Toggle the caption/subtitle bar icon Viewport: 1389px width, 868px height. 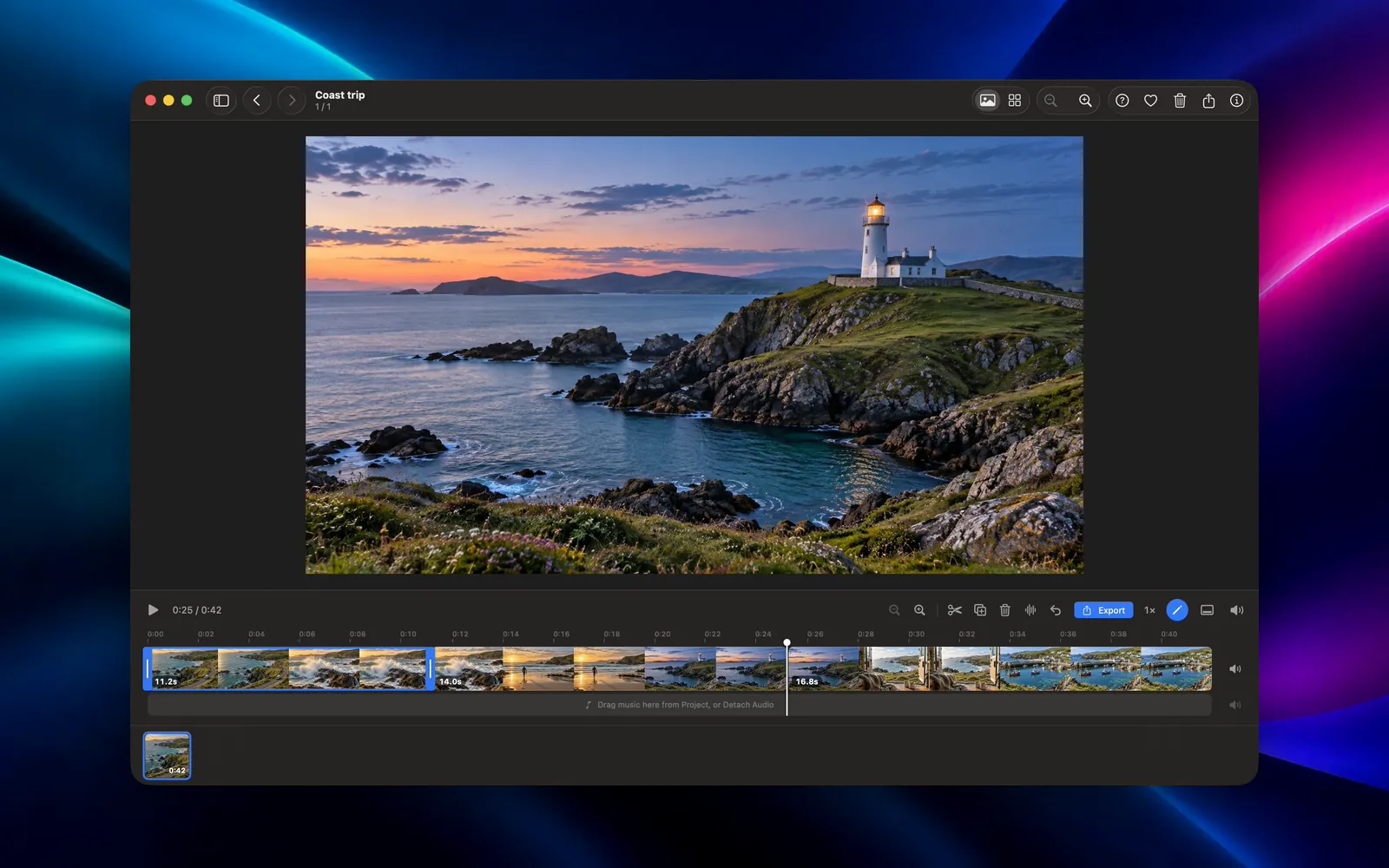click(1207, 610)
